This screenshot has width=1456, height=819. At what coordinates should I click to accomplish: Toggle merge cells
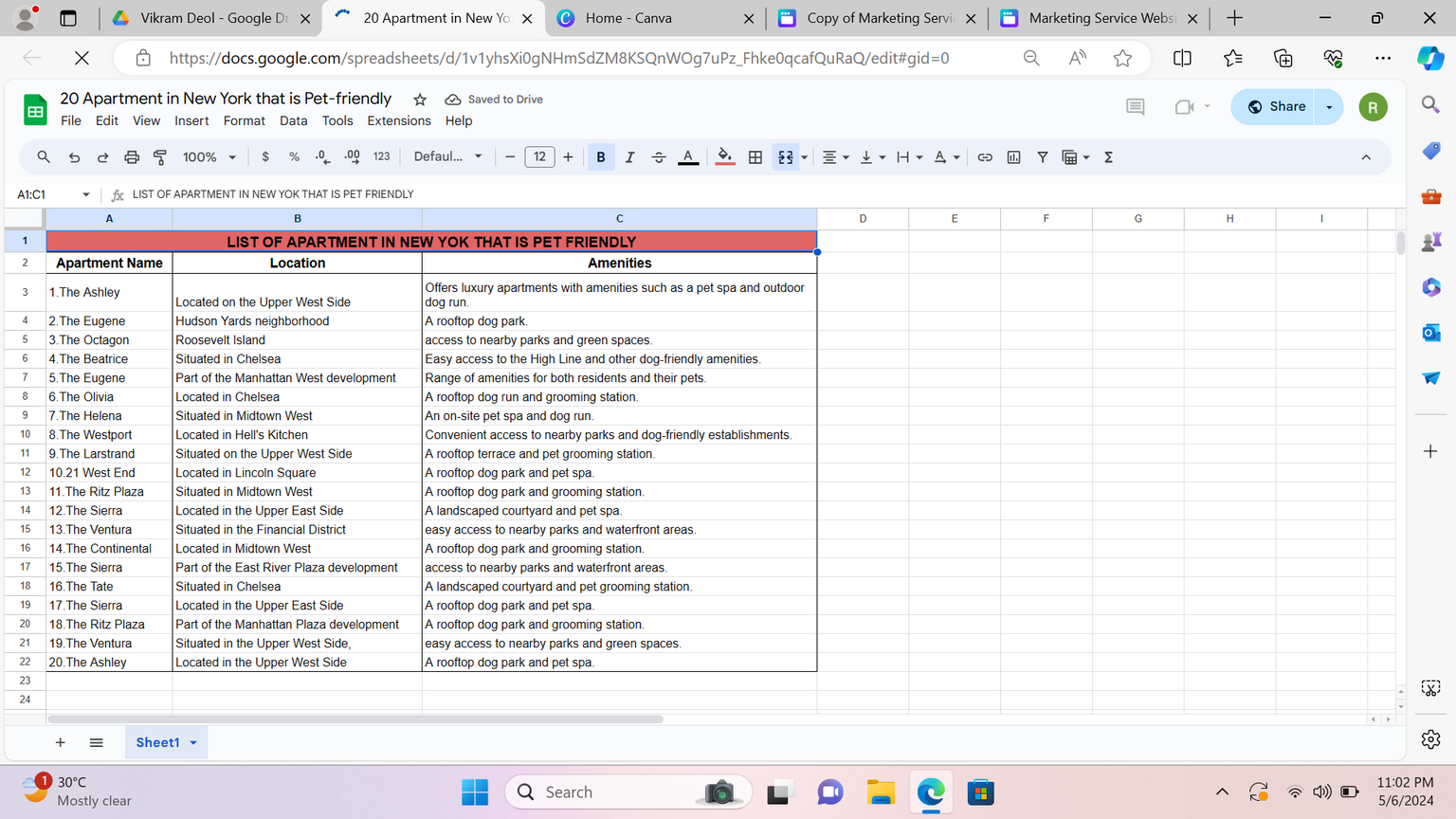pos(785,157)
